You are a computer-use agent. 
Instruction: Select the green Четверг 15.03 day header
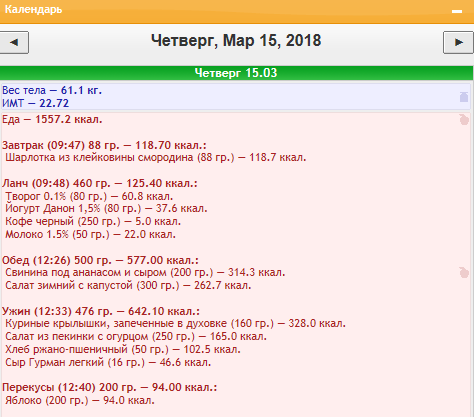[x=236, y=73]
